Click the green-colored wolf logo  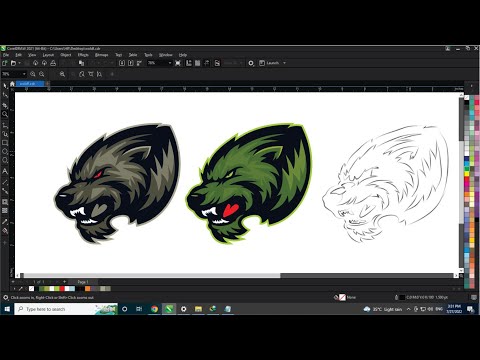[x=249, y=183]
